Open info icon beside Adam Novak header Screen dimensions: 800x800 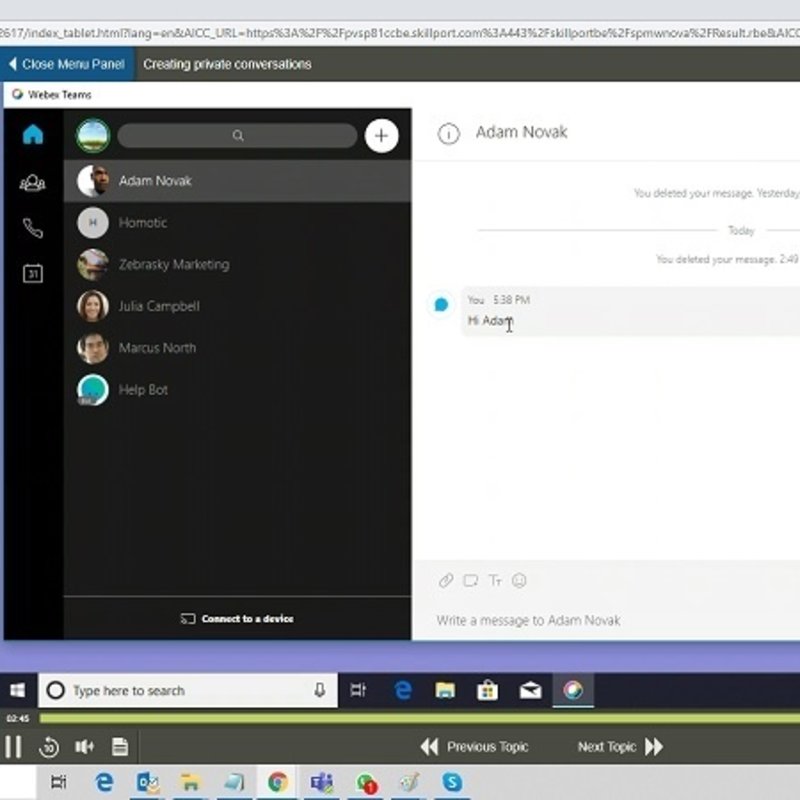(x=448, y=134)
